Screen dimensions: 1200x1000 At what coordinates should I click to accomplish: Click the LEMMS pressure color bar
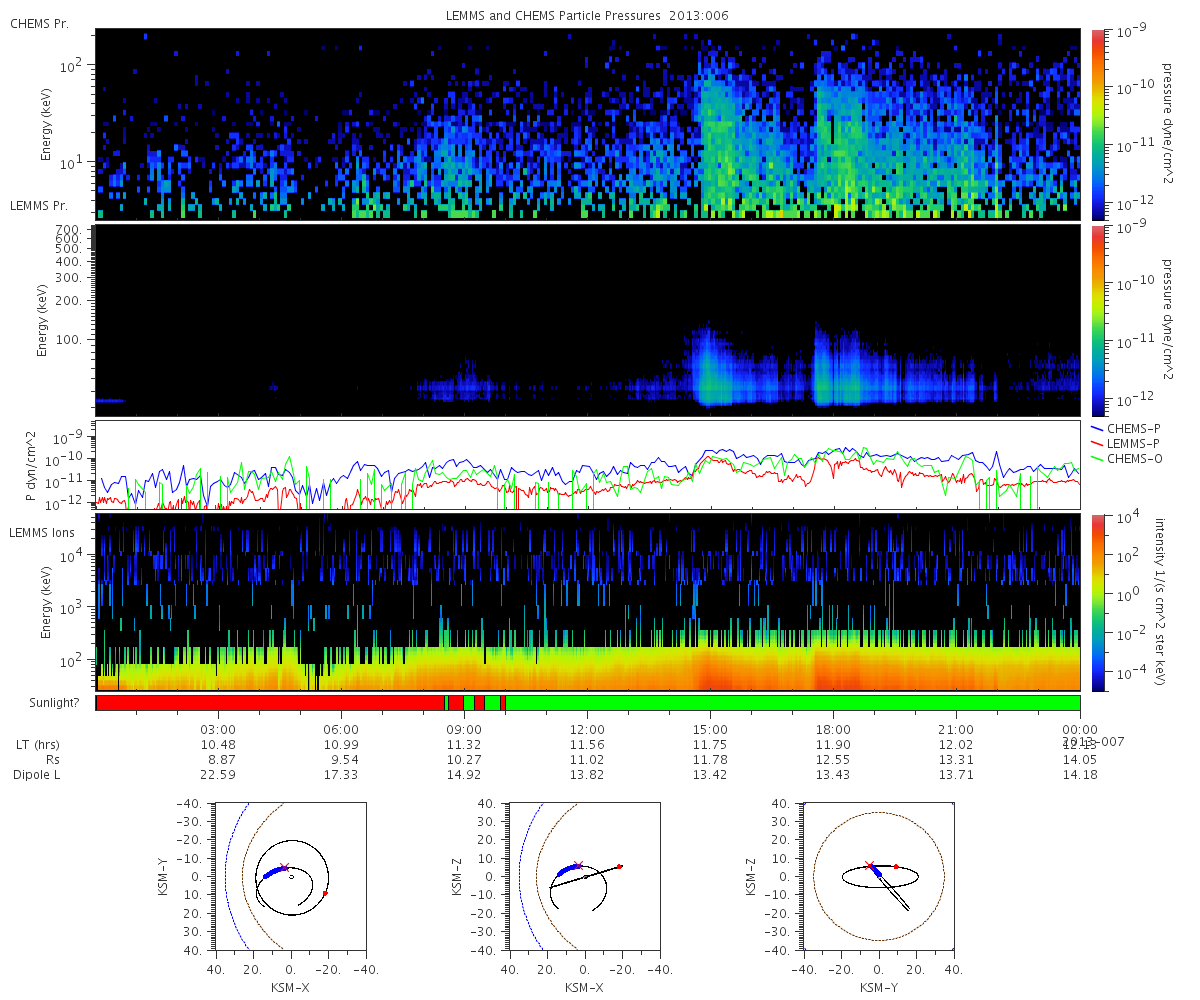[x=1097, y=320]
